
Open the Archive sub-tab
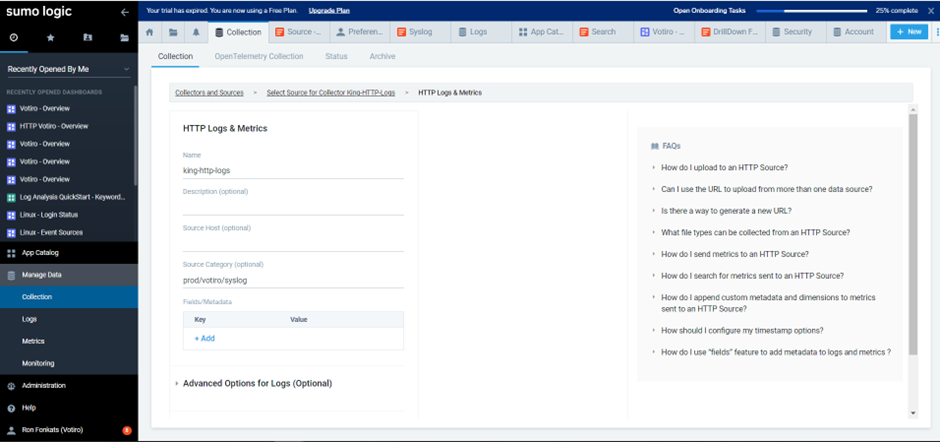click(382, 56)
